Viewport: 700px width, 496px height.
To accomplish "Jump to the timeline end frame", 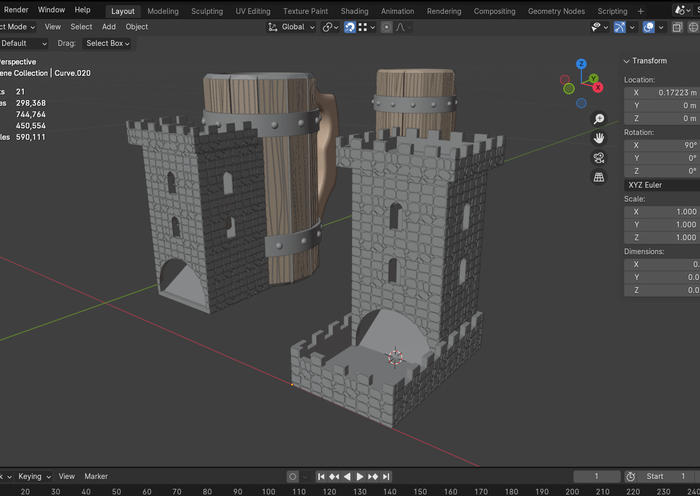I will click(387, 477).
